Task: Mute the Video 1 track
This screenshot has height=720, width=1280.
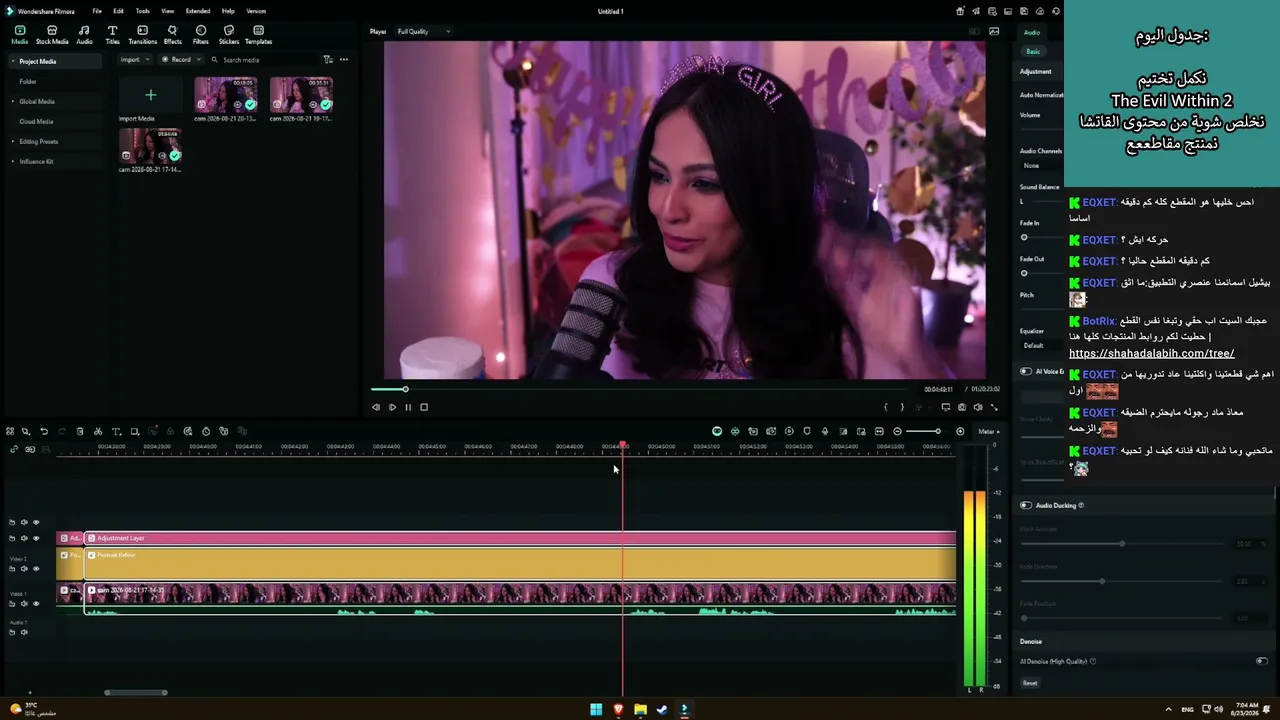Action: pyautogui.click(x=24, y=603)
